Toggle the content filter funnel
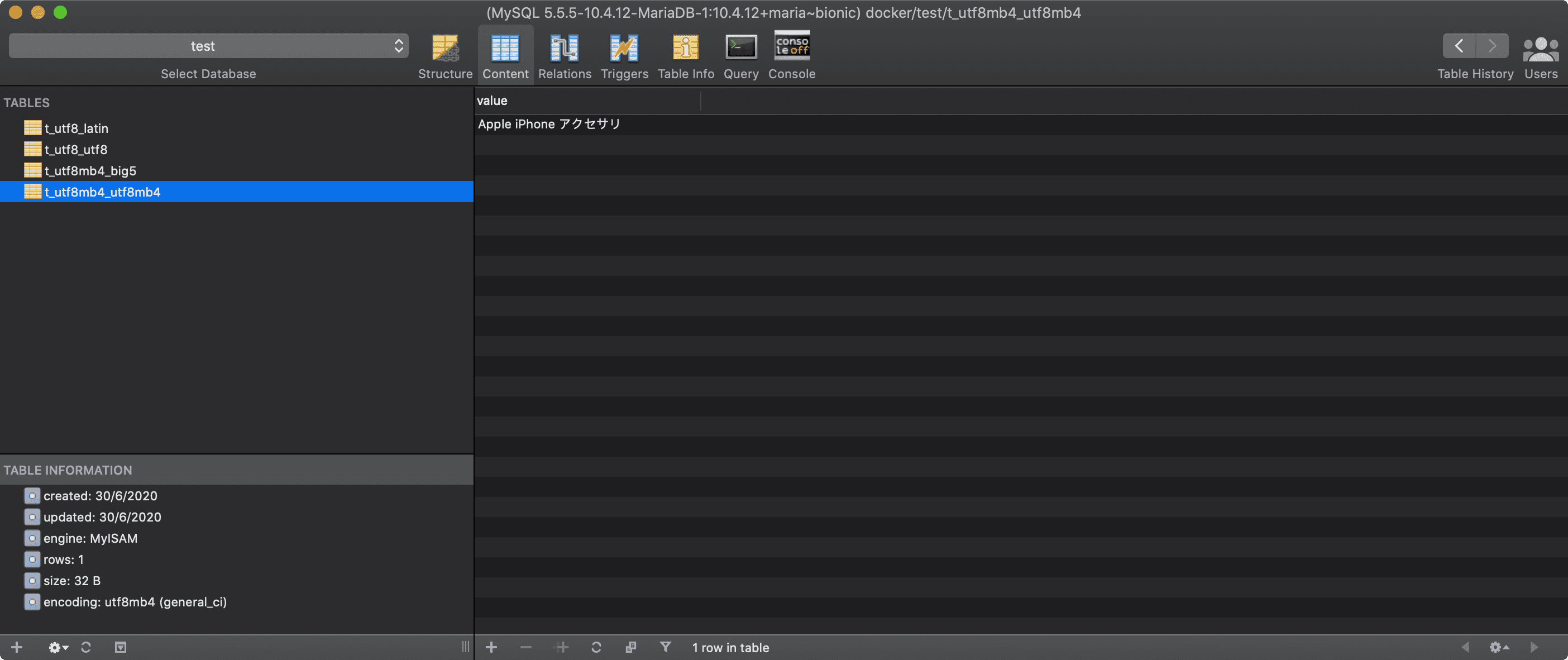 [x=665, y=647]
